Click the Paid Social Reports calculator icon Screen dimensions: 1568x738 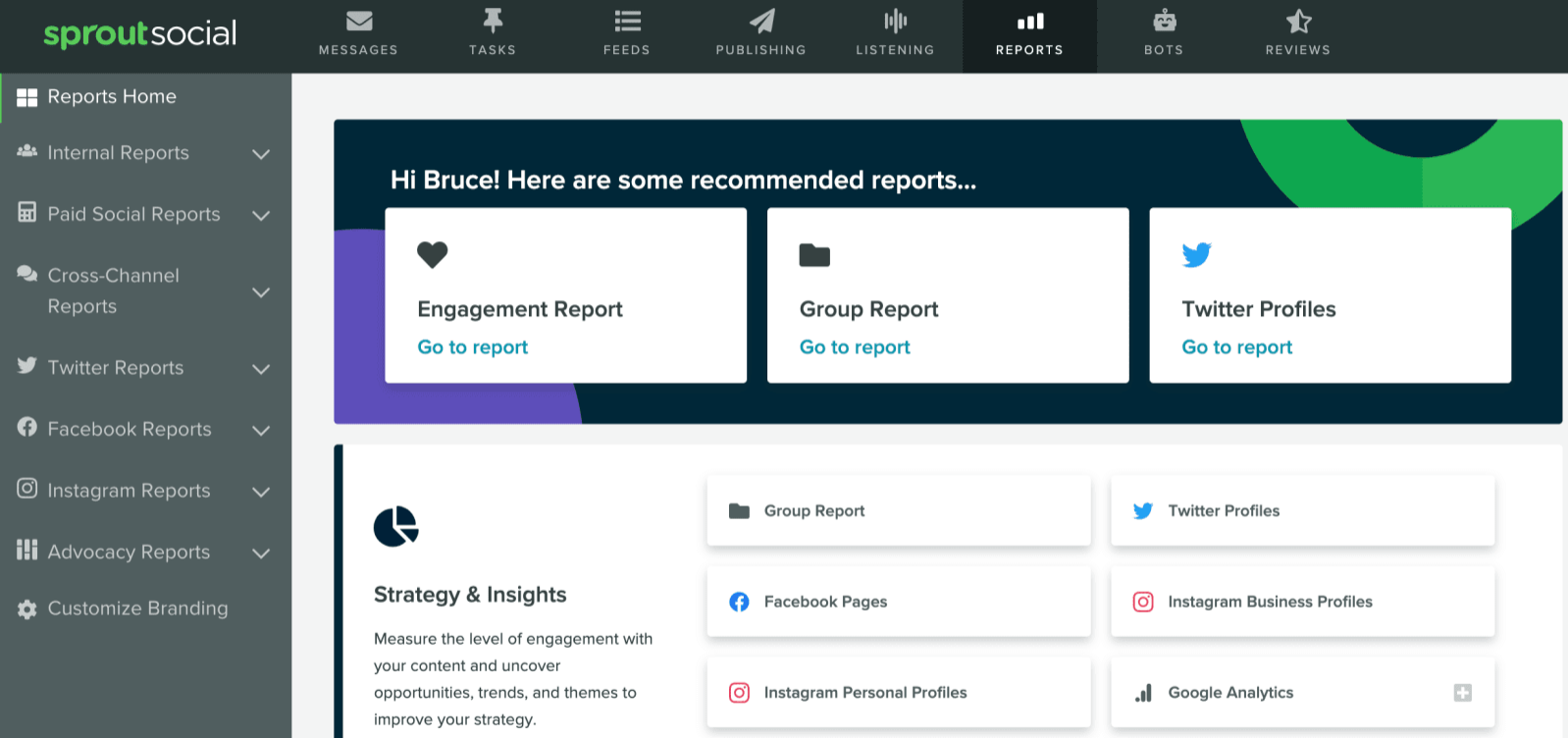click(27, 212)
